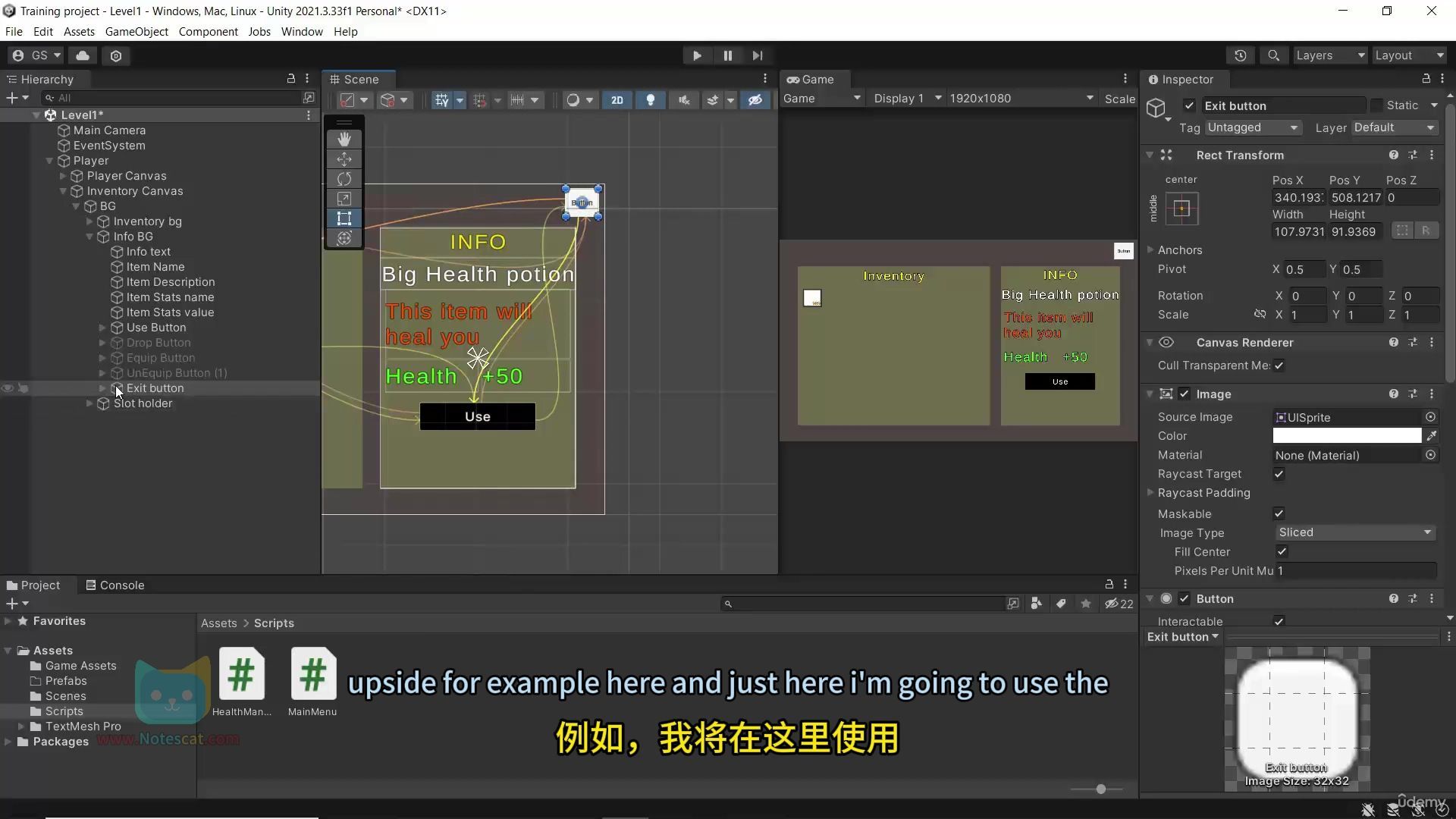Open the GameObject menu
This screenshot has height=819, width=1456.
pyautogui.click(x=136, y=31)
